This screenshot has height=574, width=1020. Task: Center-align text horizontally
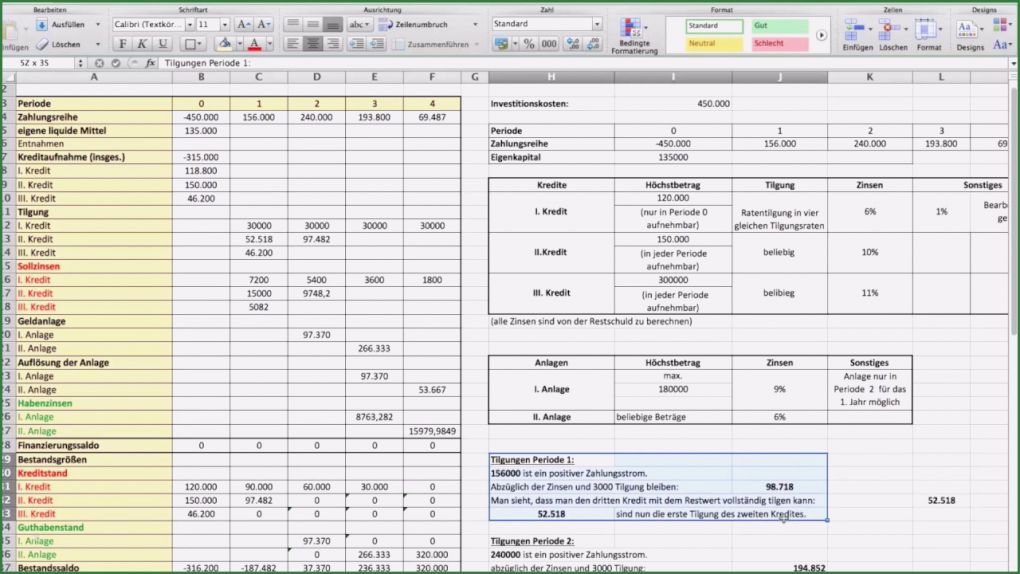314,44
